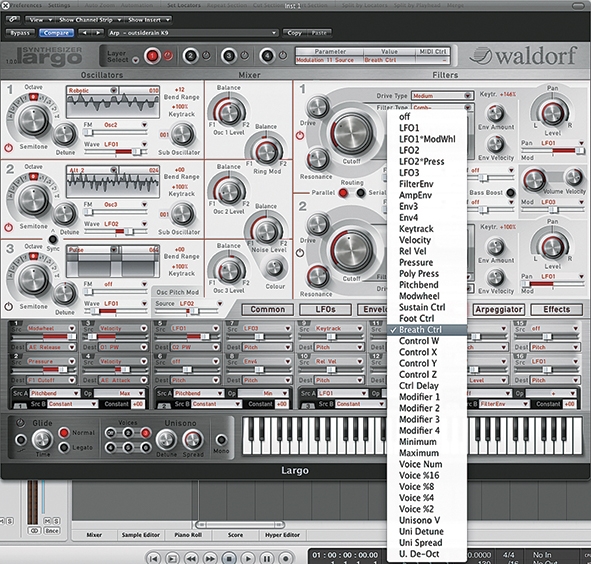The image size is (591, 564).
Task: Toggle oscillator Sync button
Action: click(x=53, y=239)
